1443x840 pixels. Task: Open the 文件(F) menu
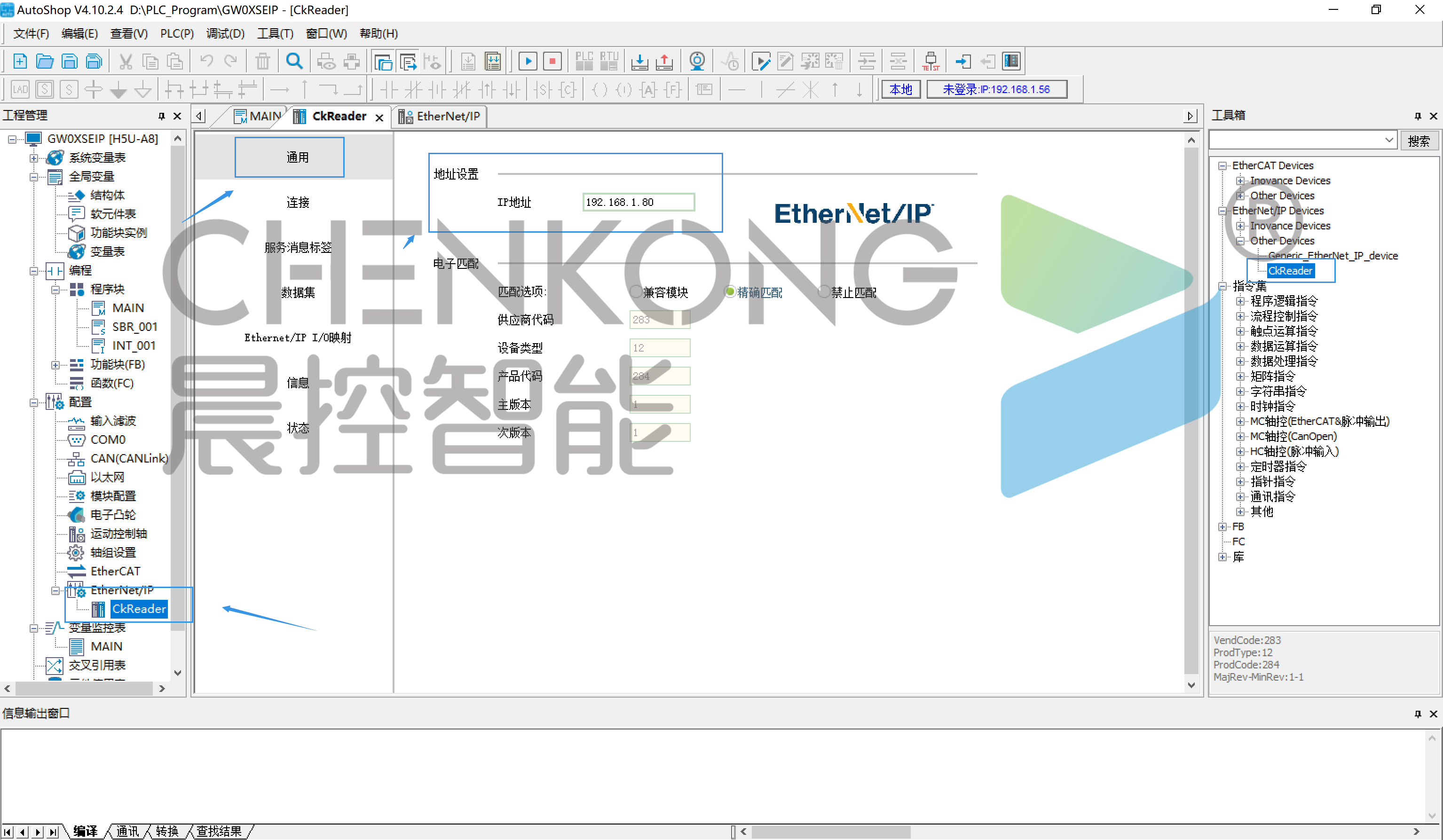[31, 34]
